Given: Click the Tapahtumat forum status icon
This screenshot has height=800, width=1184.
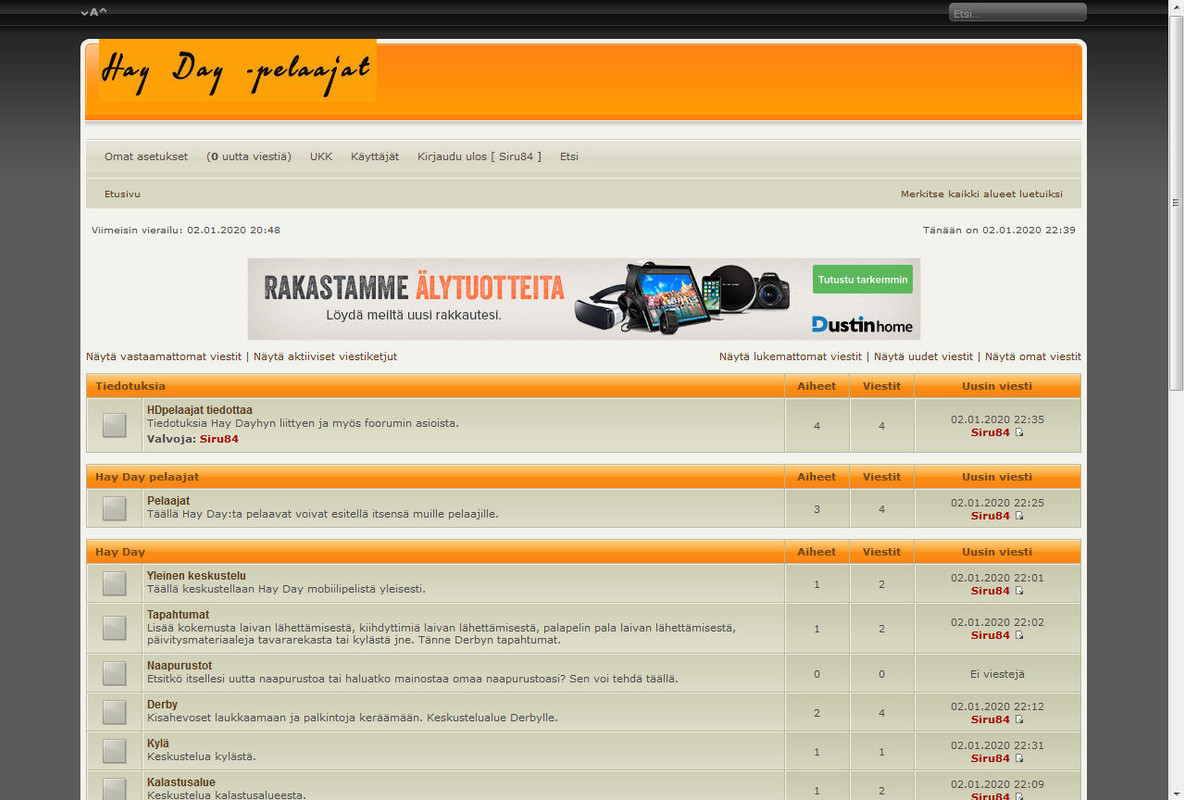Looking at the screenshot, I should coord(114,628).
